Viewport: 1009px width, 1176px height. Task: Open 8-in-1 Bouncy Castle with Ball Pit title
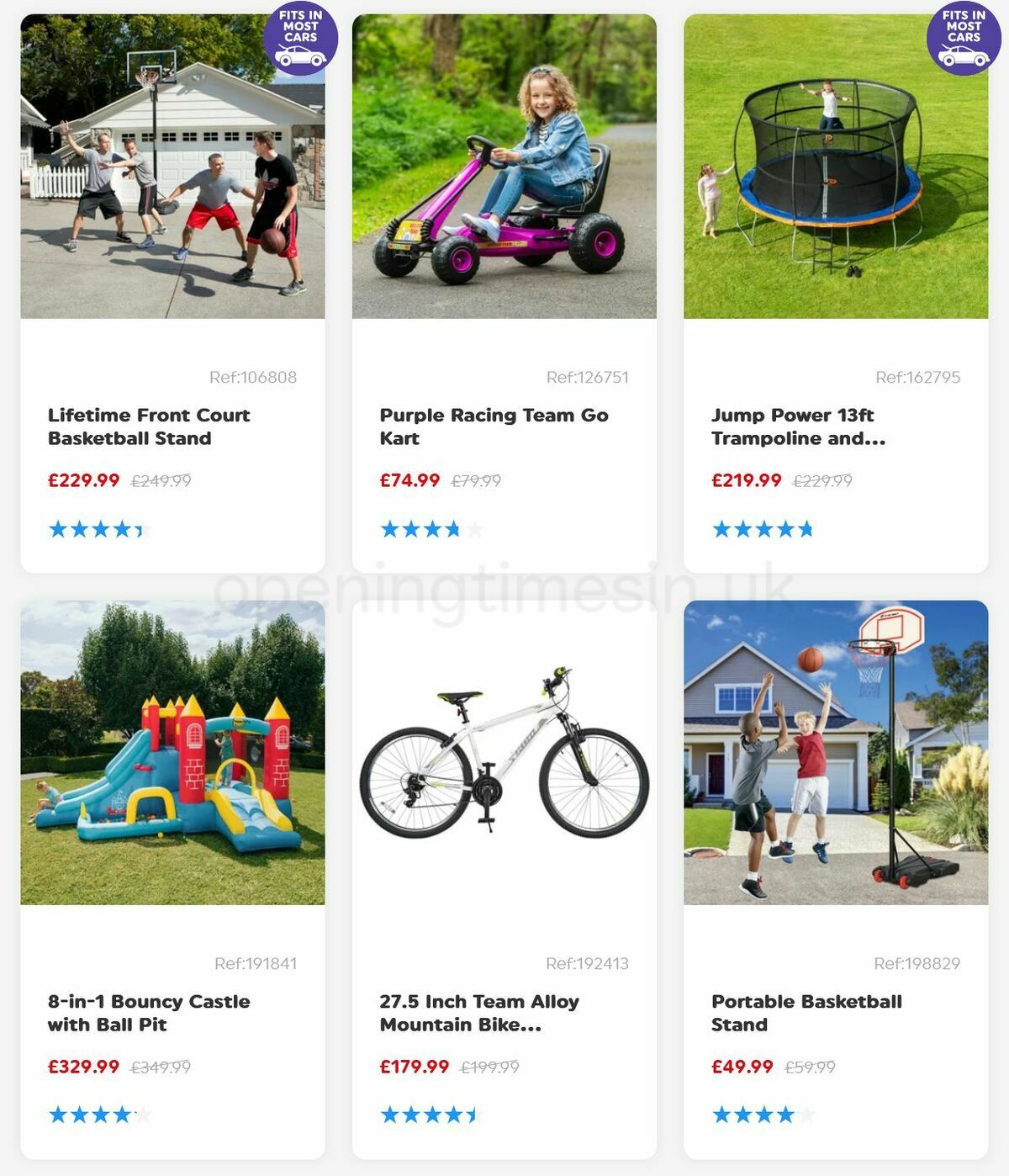click(149, 1013)
